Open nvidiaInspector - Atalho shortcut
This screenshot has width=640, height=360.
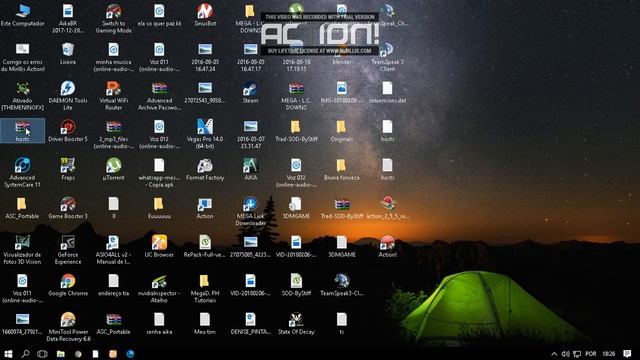pyautogui.click(x=159, y=289)
